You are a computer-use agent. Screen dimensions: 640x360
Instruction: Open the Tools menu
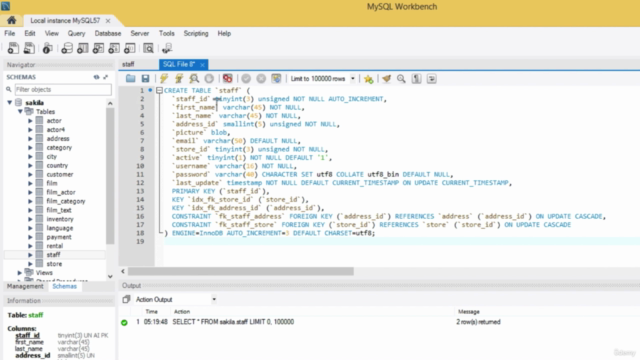[x=167, y=33]
